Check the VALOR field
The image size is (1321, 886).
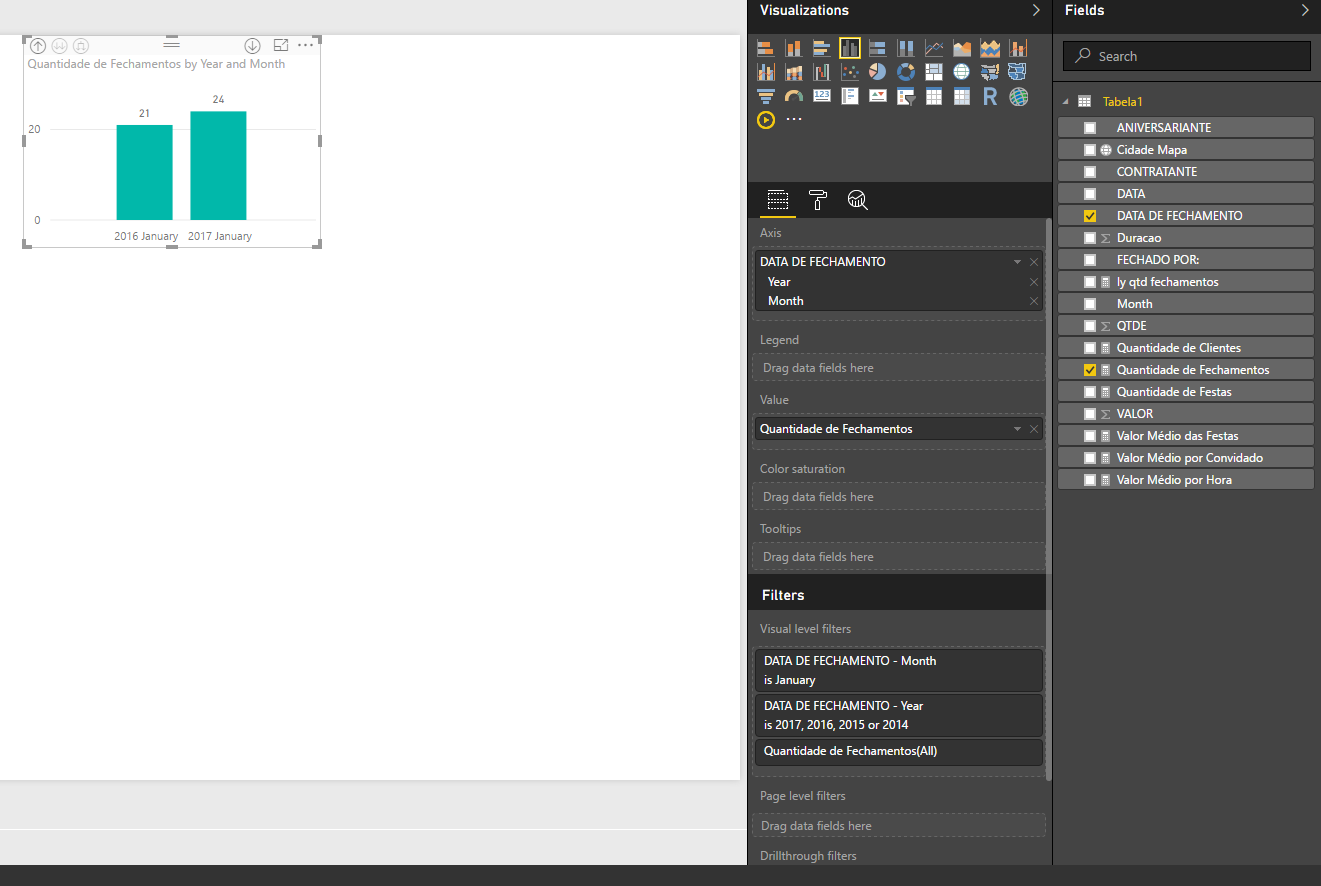pos(1090,414)
